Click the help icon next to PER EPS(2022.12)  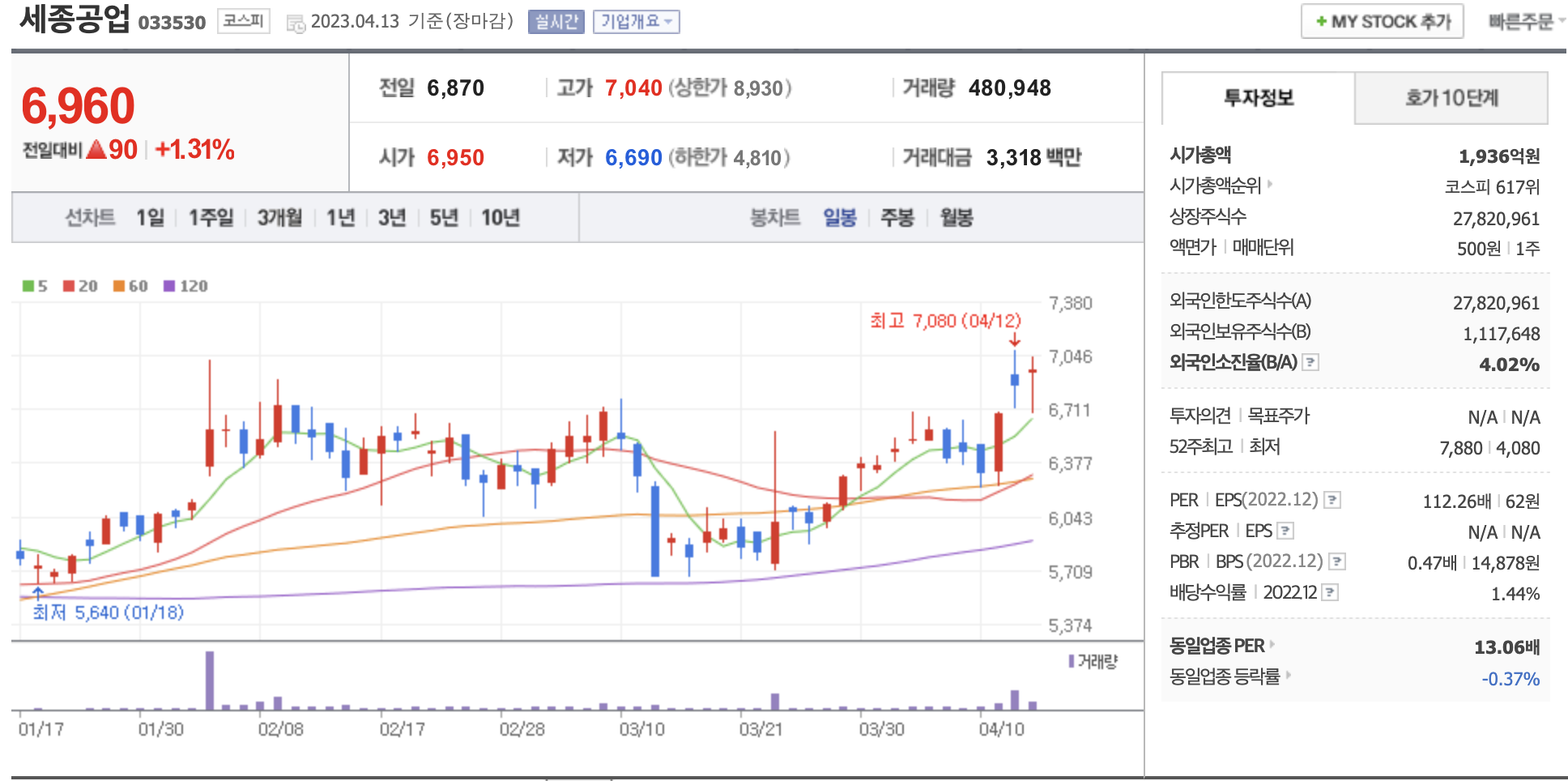coord(1332,501)
